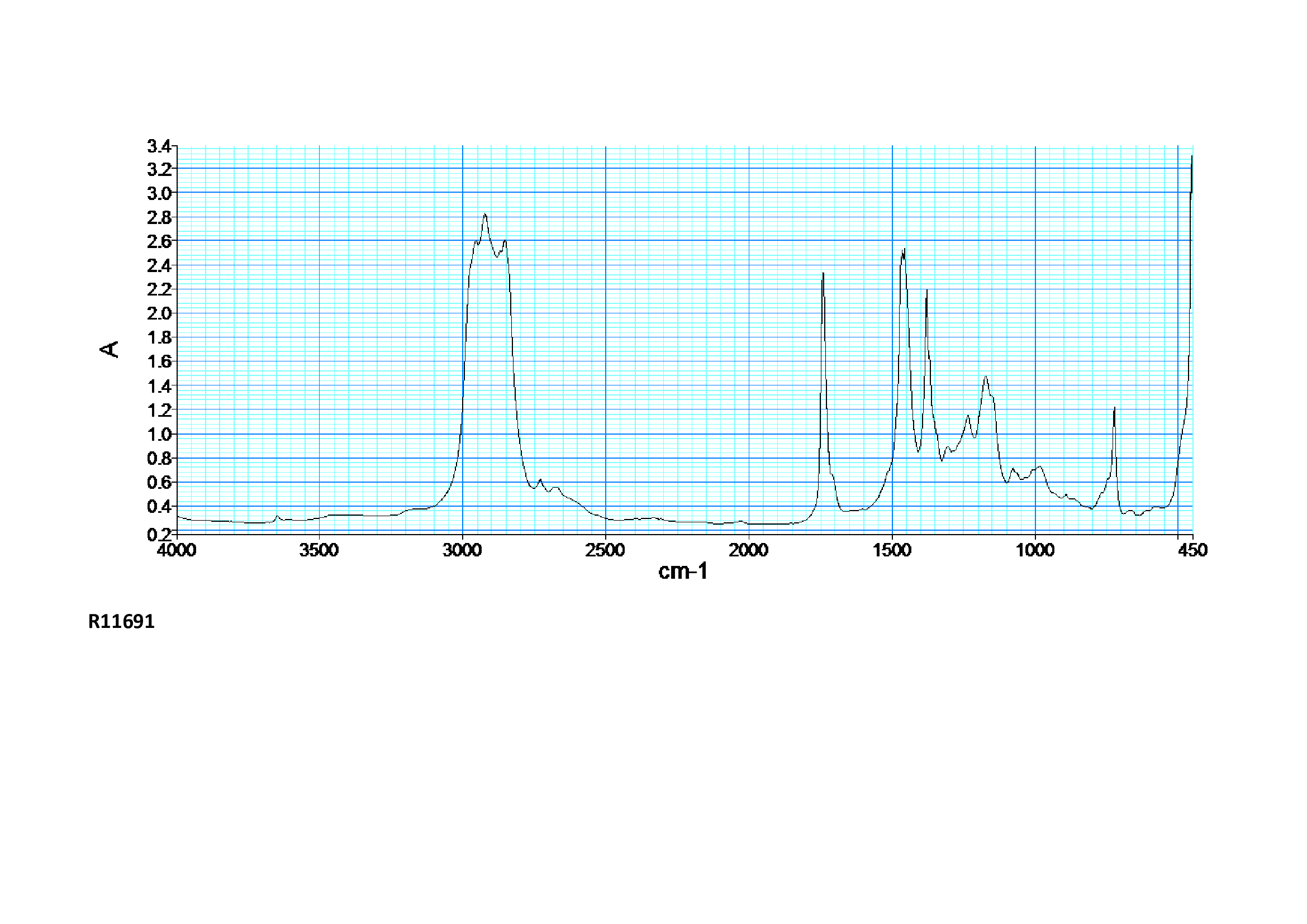Click the x-axis title cm-1

coord(682,571)
